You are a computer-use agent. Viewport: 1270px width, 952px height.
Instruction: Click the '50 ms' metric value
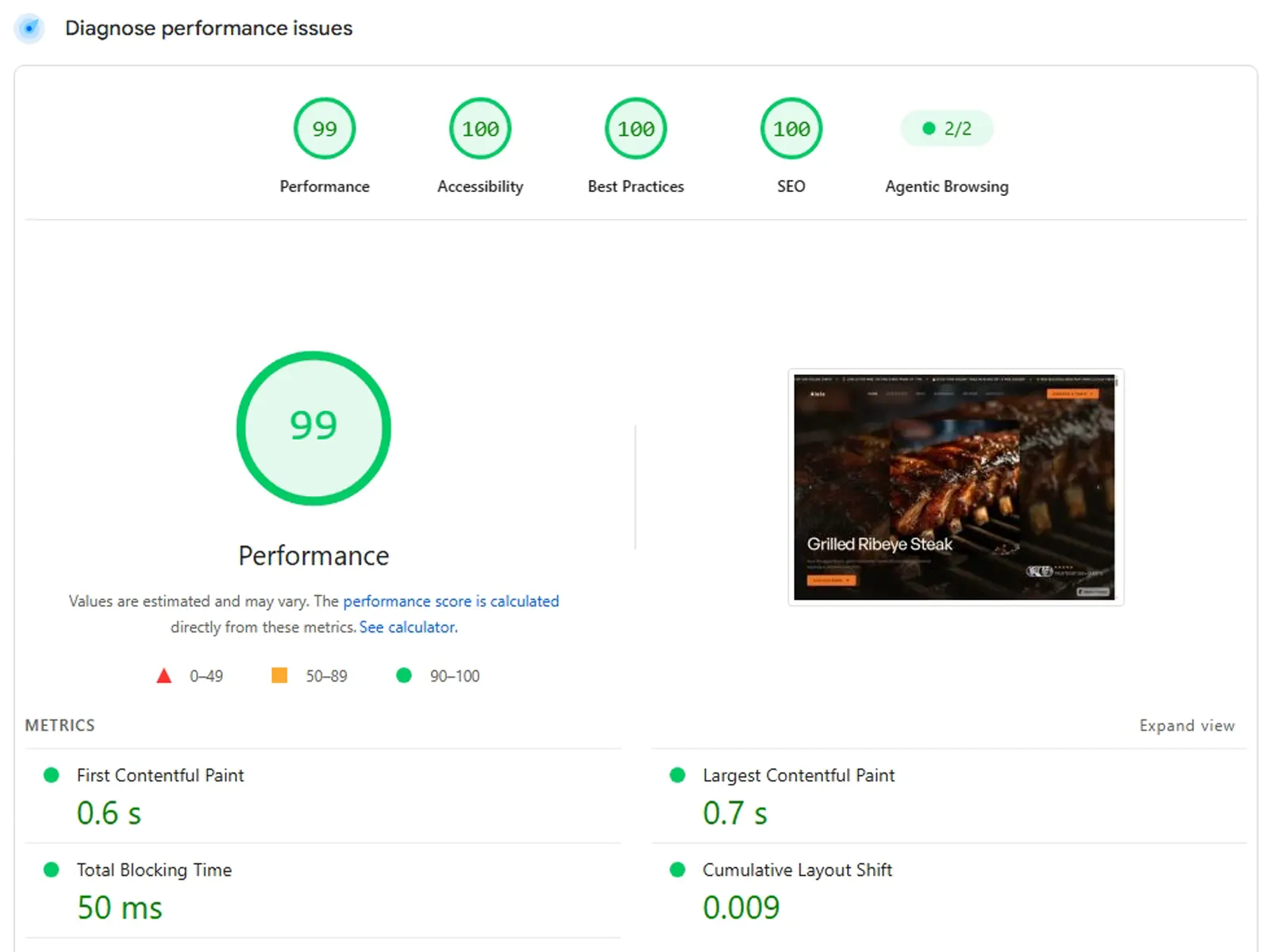120,908
